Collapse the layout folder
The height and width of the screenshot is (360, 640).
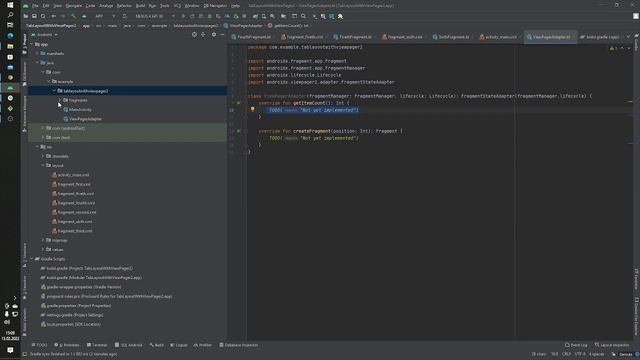coord(43,165)
